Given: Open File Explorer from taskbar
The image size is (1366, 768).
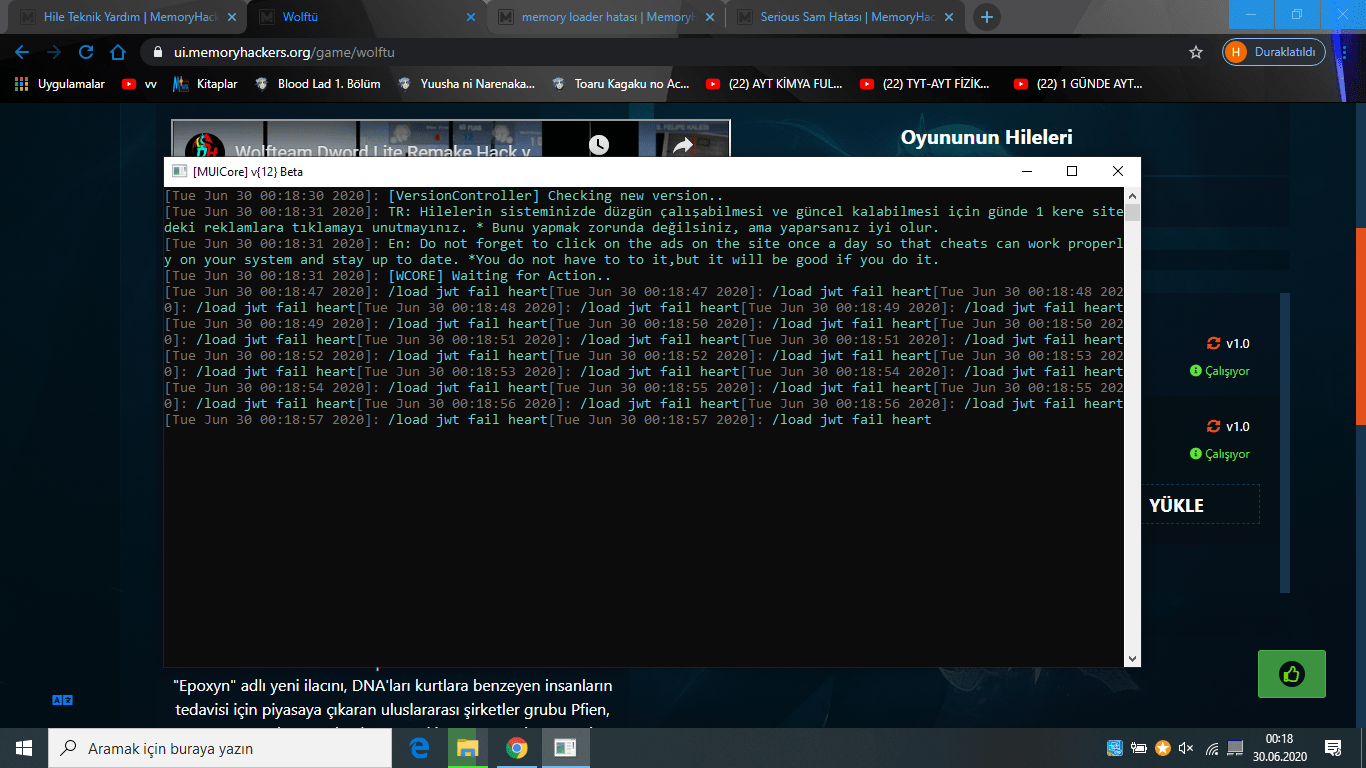Looking at the screenshot, I should pyautogui.click(x=468, y=748).
